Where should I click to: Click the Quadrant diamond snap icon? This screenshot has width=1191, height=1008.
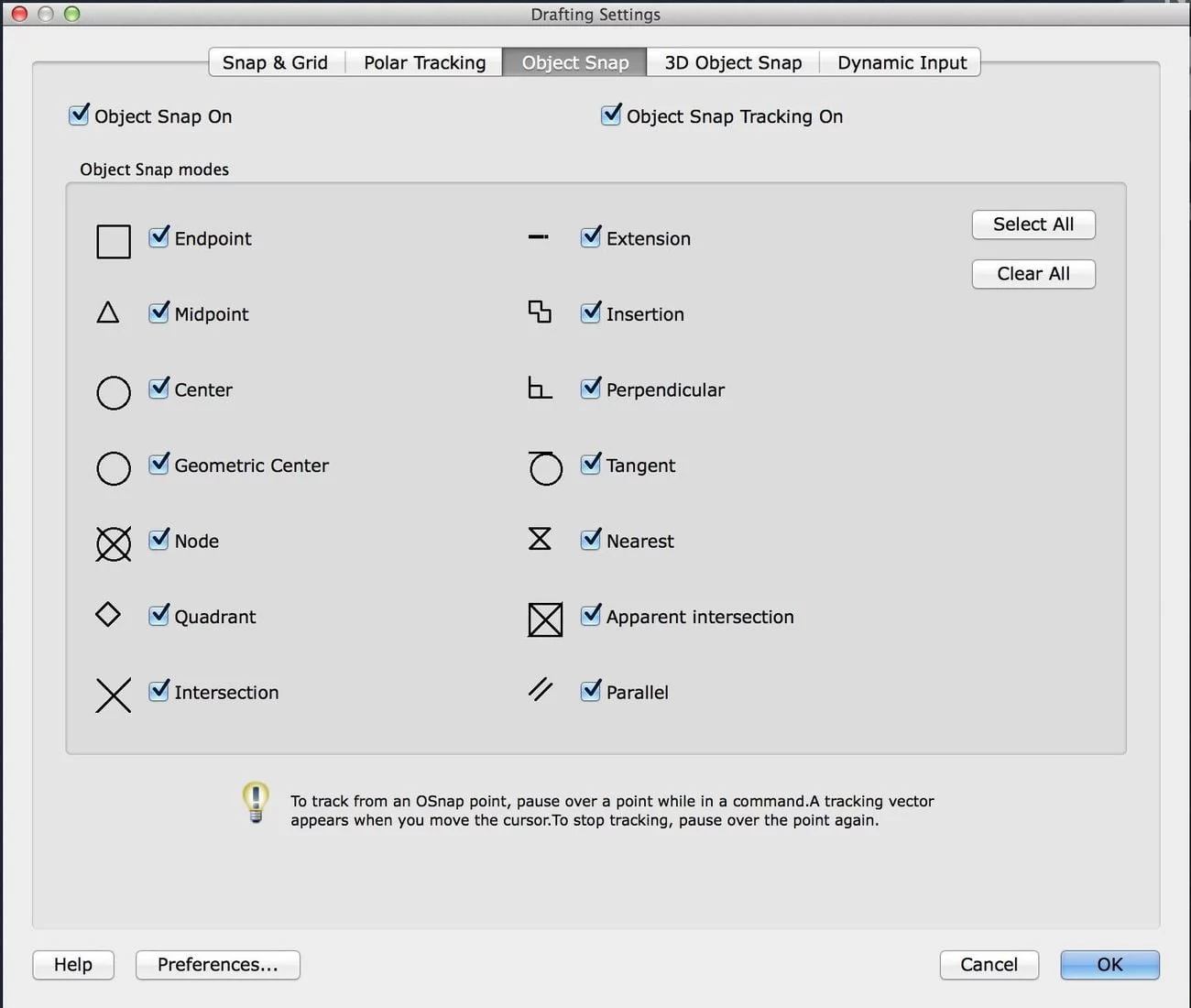(108, 614)
